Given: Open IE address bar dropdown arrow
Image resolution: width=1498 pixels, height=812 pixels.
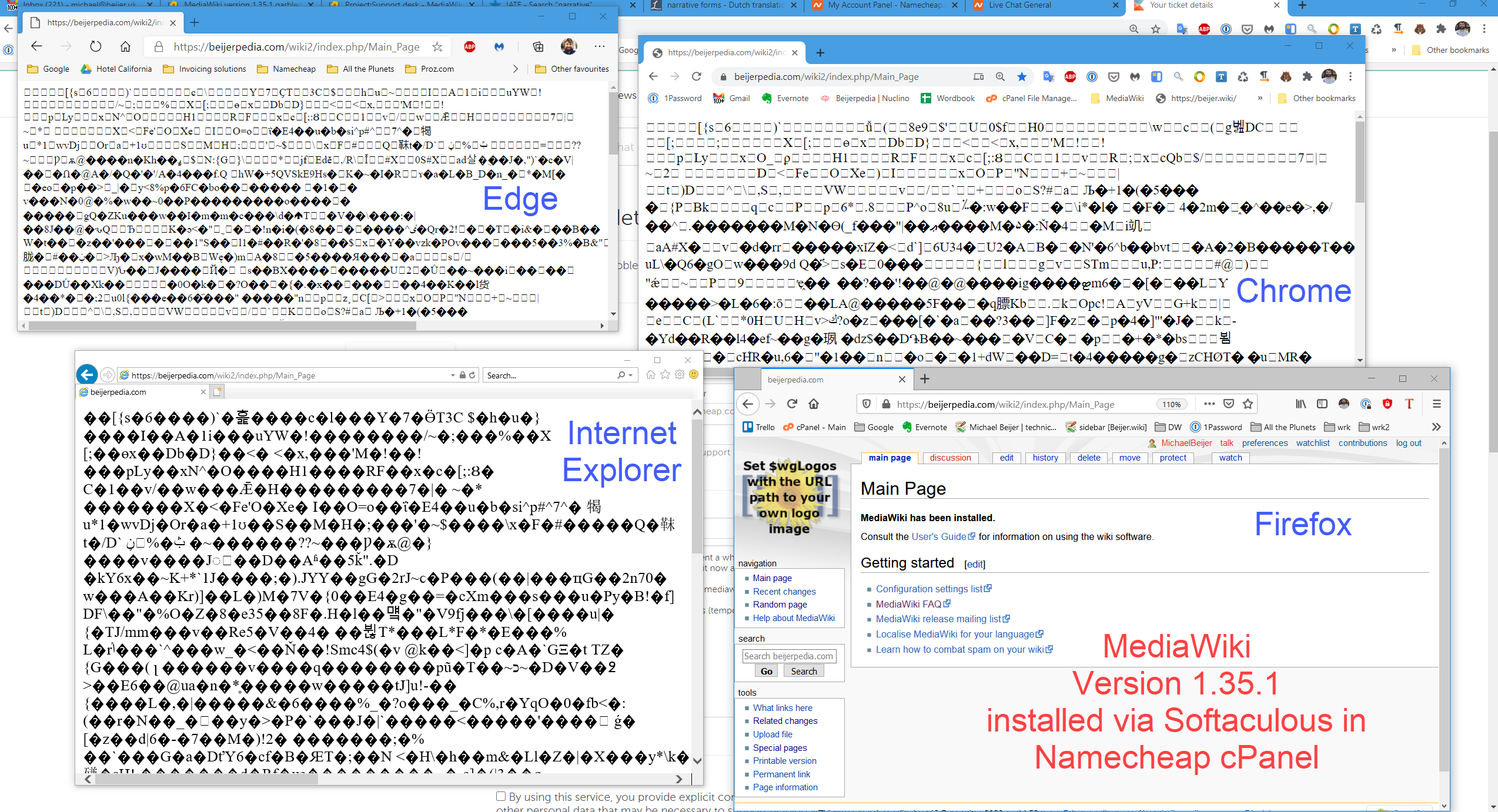Looking at the screenshot, I should 452,375.
